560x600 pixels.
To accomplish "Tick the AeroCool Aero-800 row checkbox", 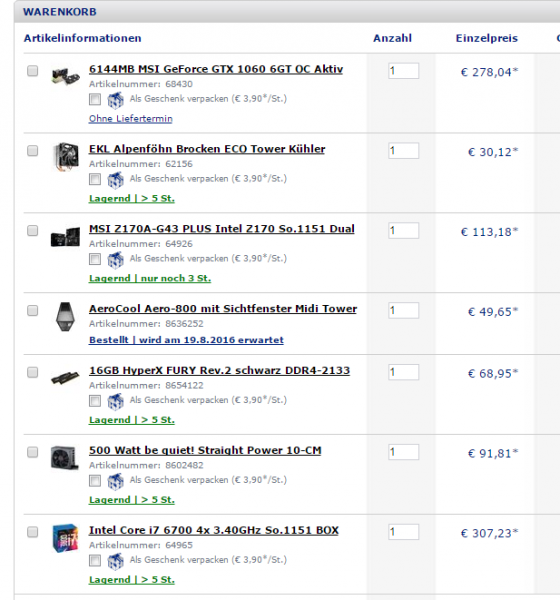I will tap(33, 310).
